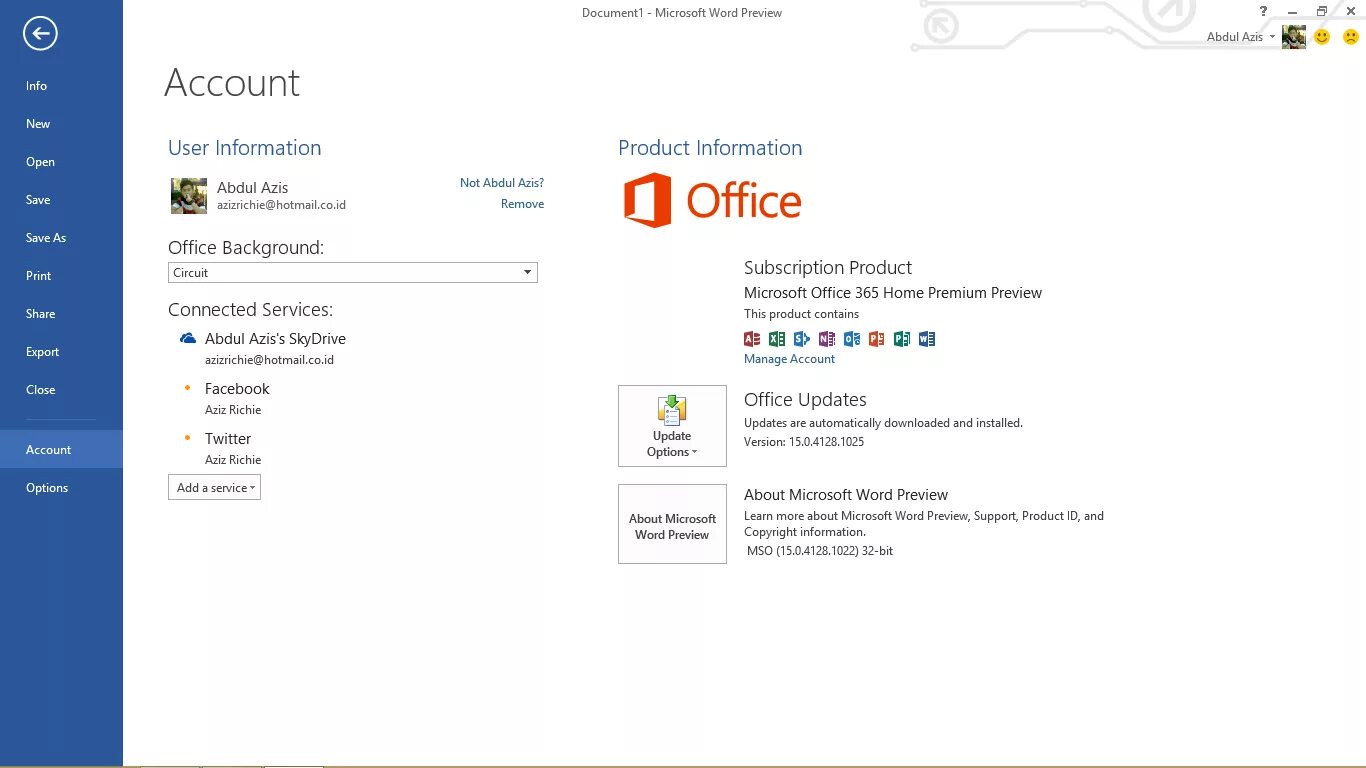This screenshot has height=768, width=1366.
Task: Click the Access product icon
Action: coord(752,339)
